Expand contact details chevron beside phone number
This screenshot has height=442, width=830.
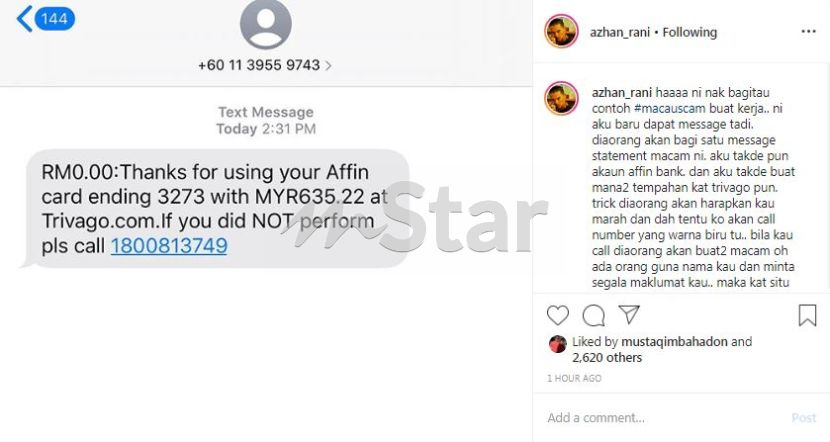(x=329, y=66)
